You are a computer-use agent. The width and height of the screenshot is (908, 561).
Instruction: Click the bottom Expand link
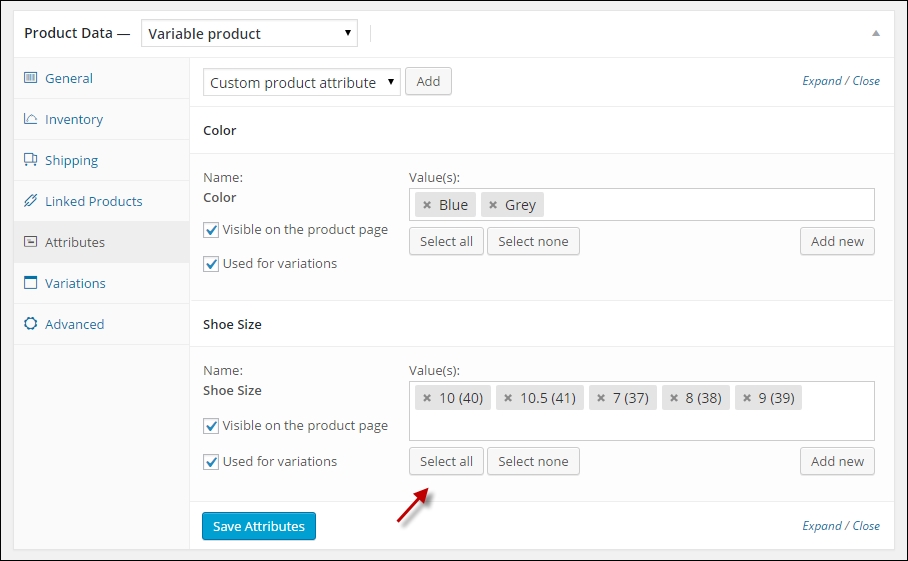point(822,526)
